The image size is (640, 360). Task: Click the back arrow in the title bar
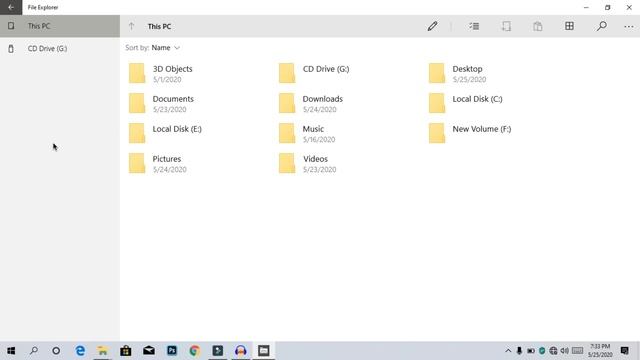pyautogui.click(x=11, y=7)
